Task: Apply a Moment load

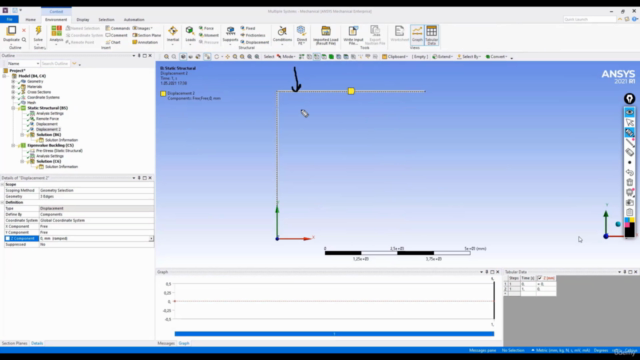Action: (209, 35)
